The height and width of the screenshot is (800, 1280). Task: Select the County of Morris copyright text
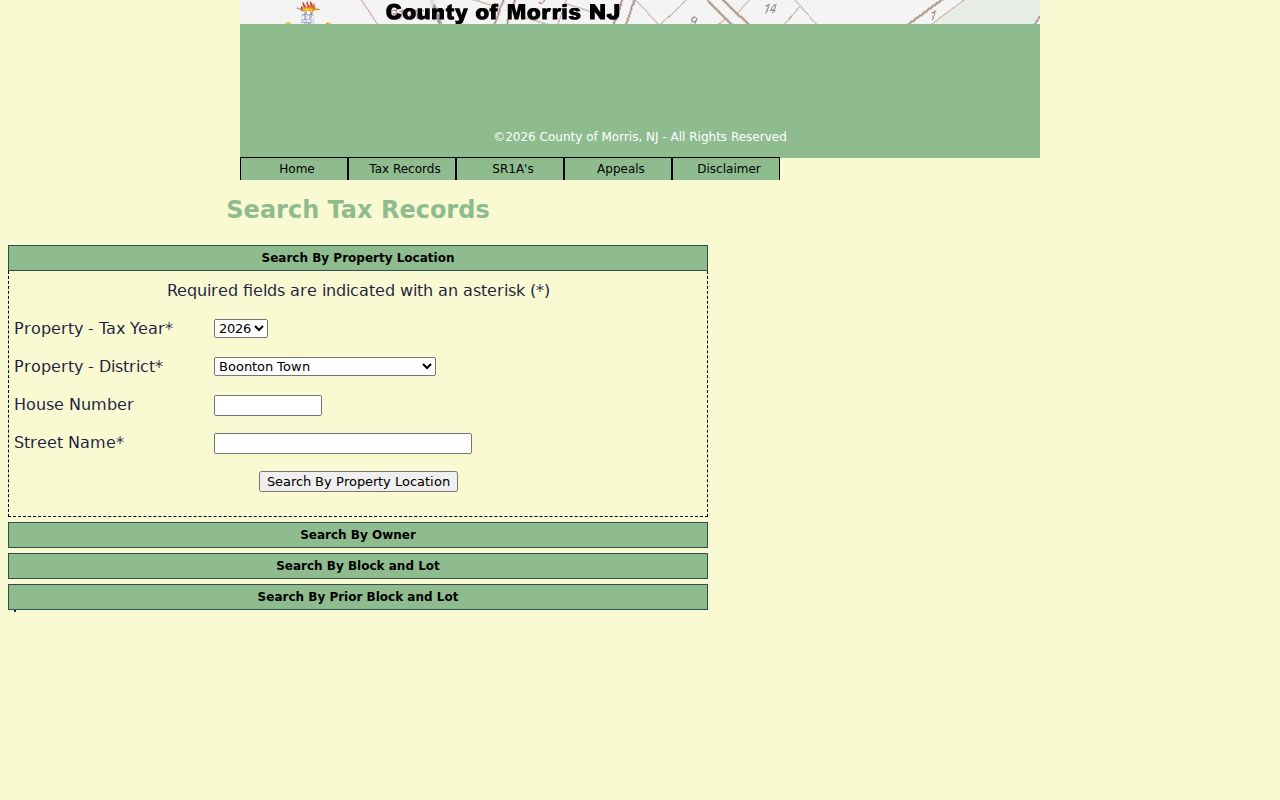coord(640,137)
